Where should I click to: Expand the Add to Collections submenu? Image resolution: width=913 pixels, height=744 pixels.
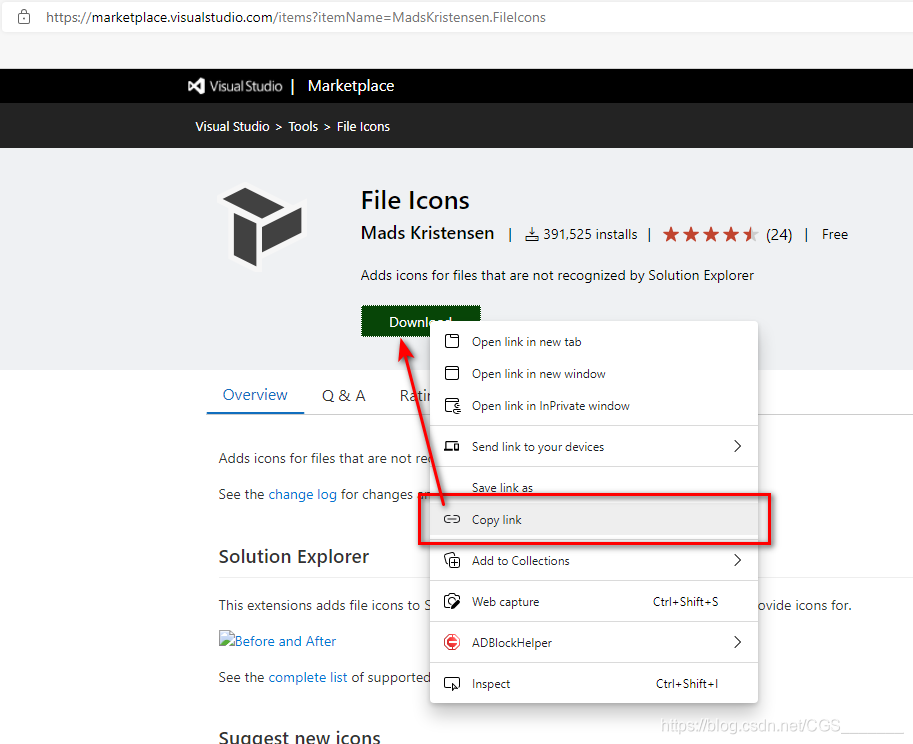737,560
